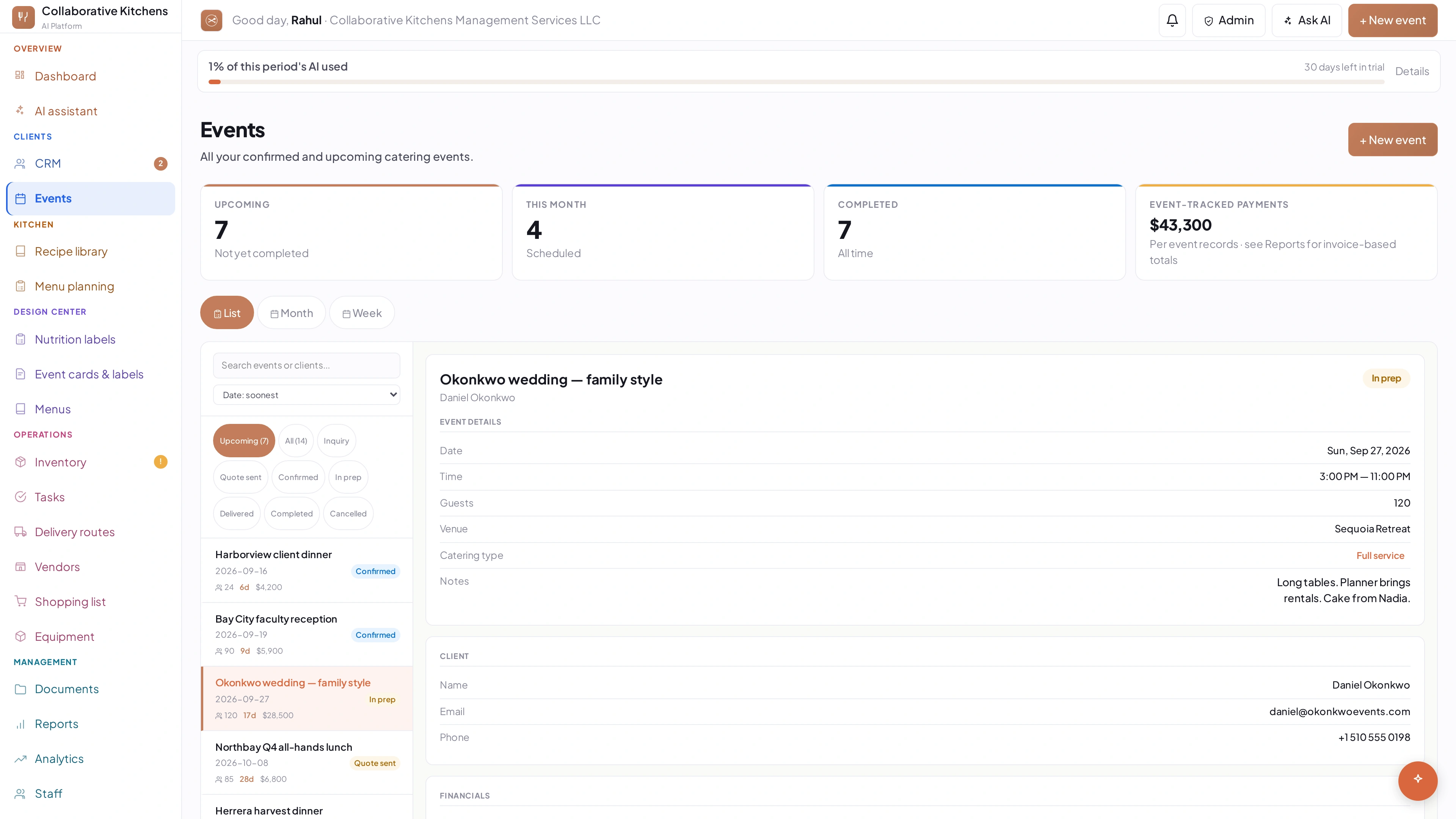The width and height of the screenshot is (1456, 819).
Task: Open Tasks page
Action: click(x=91, y=497)
